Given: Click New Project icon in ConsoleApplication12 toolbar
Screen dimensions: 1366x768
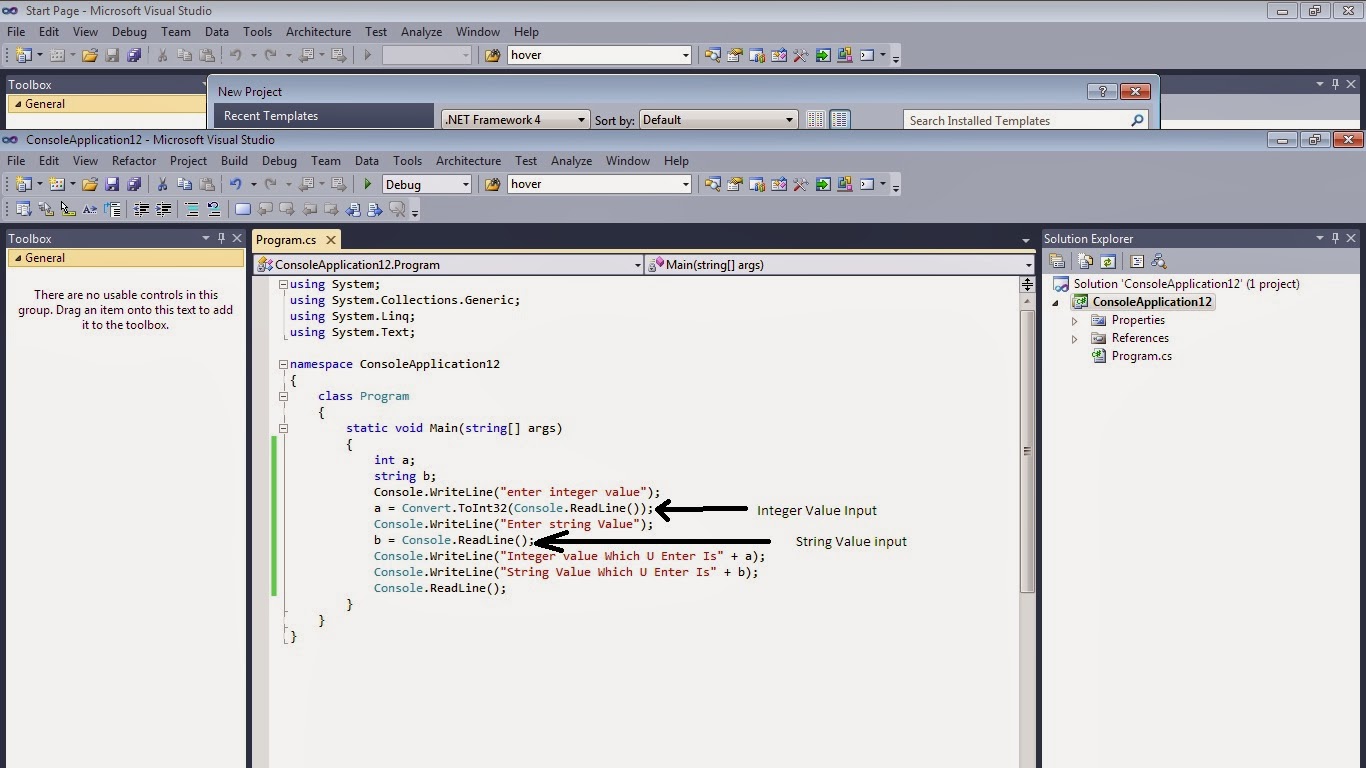Looking at the screenshot, I should (x=24, y=184).
